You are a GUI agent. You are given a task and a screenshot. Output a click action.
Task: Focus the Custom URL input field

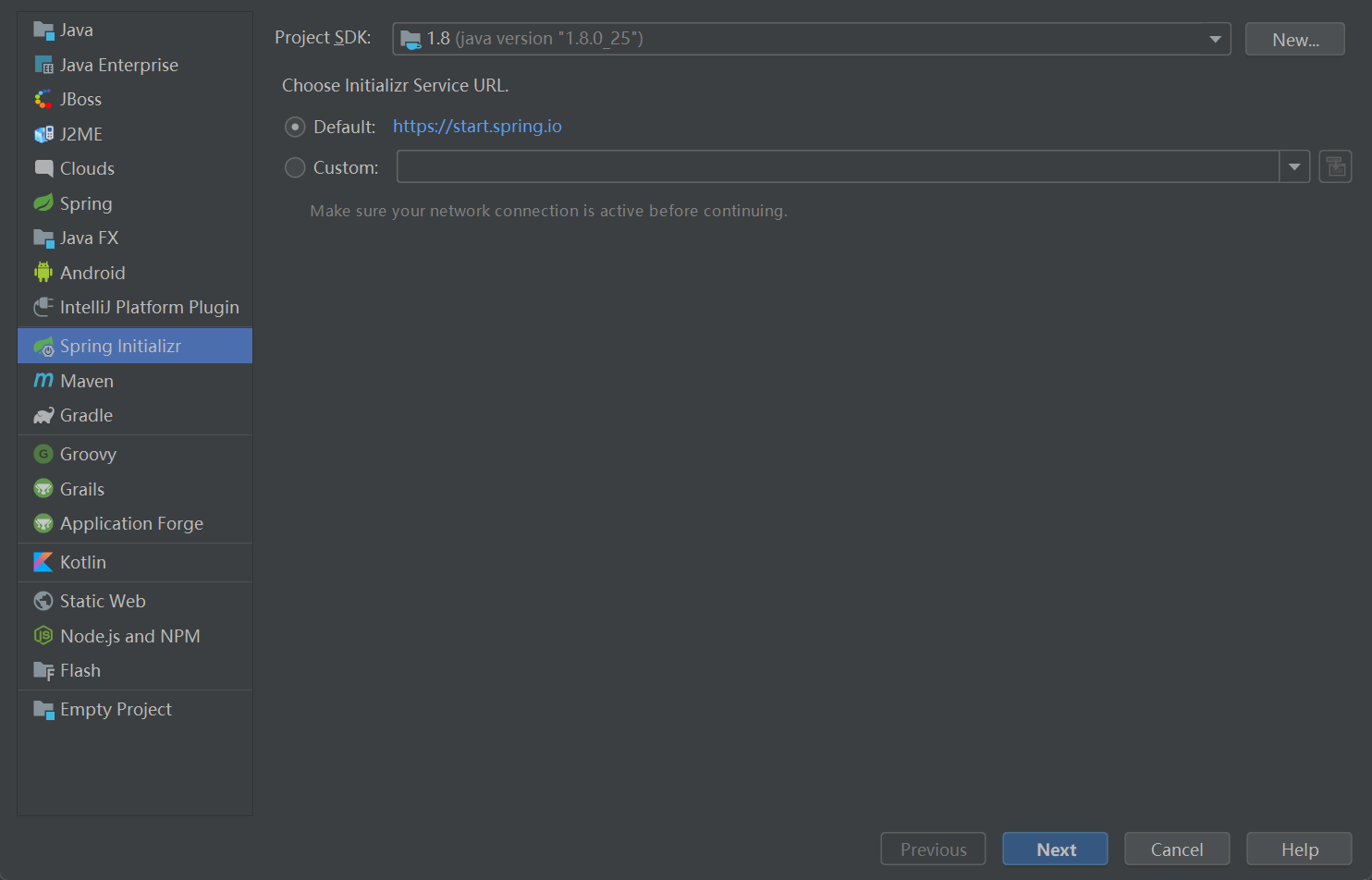838,166
